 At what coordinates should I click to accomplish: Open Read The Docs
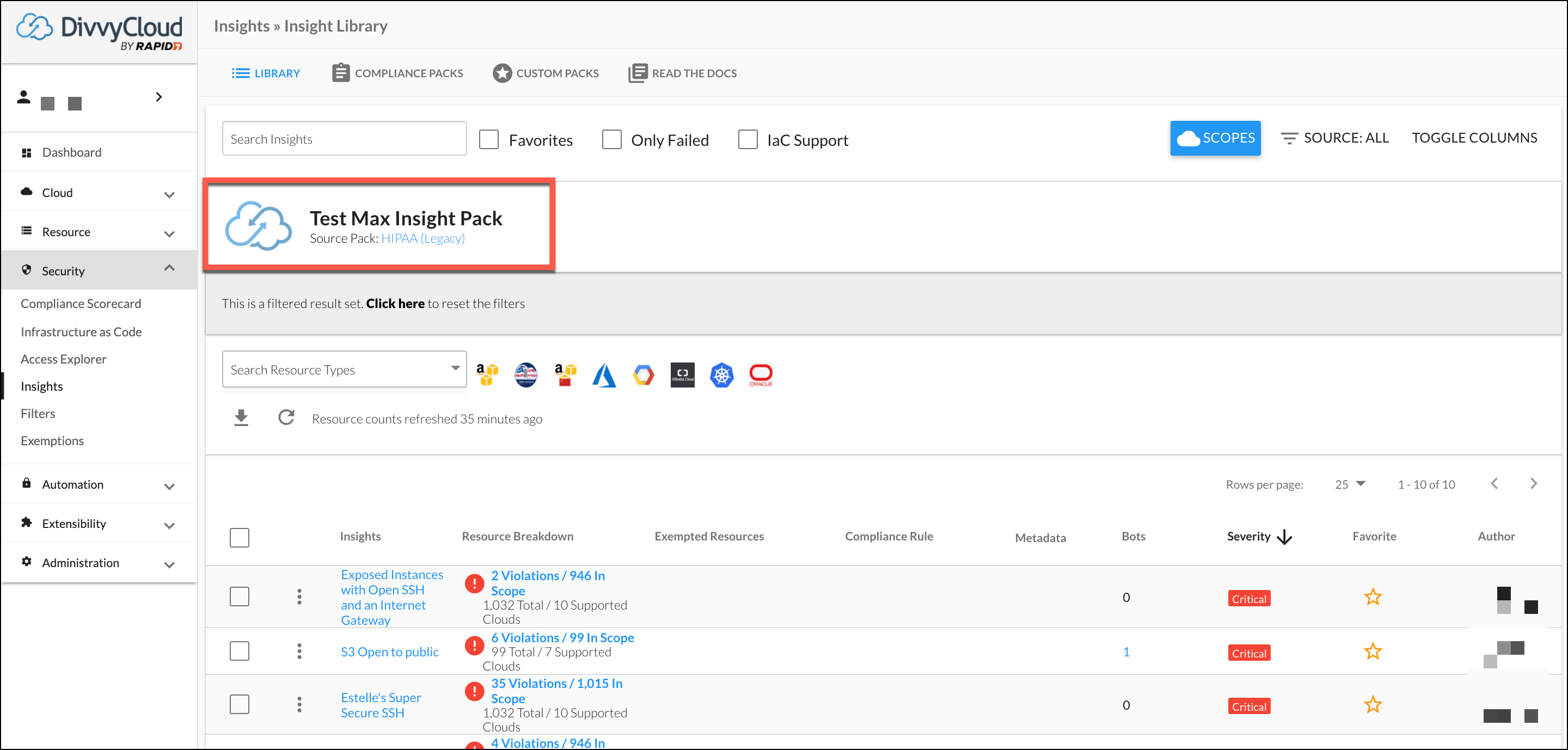683,73
